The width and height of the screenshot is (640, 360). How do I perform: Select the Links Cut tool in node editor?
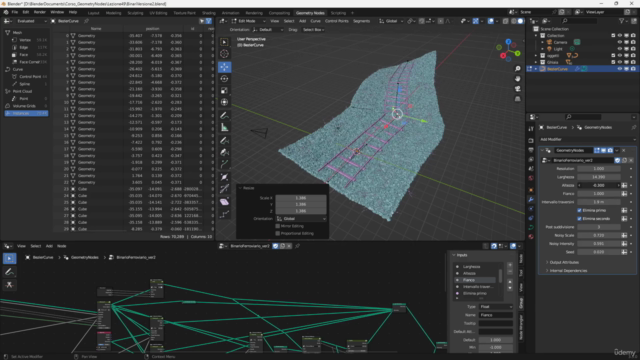click(9, 285)
